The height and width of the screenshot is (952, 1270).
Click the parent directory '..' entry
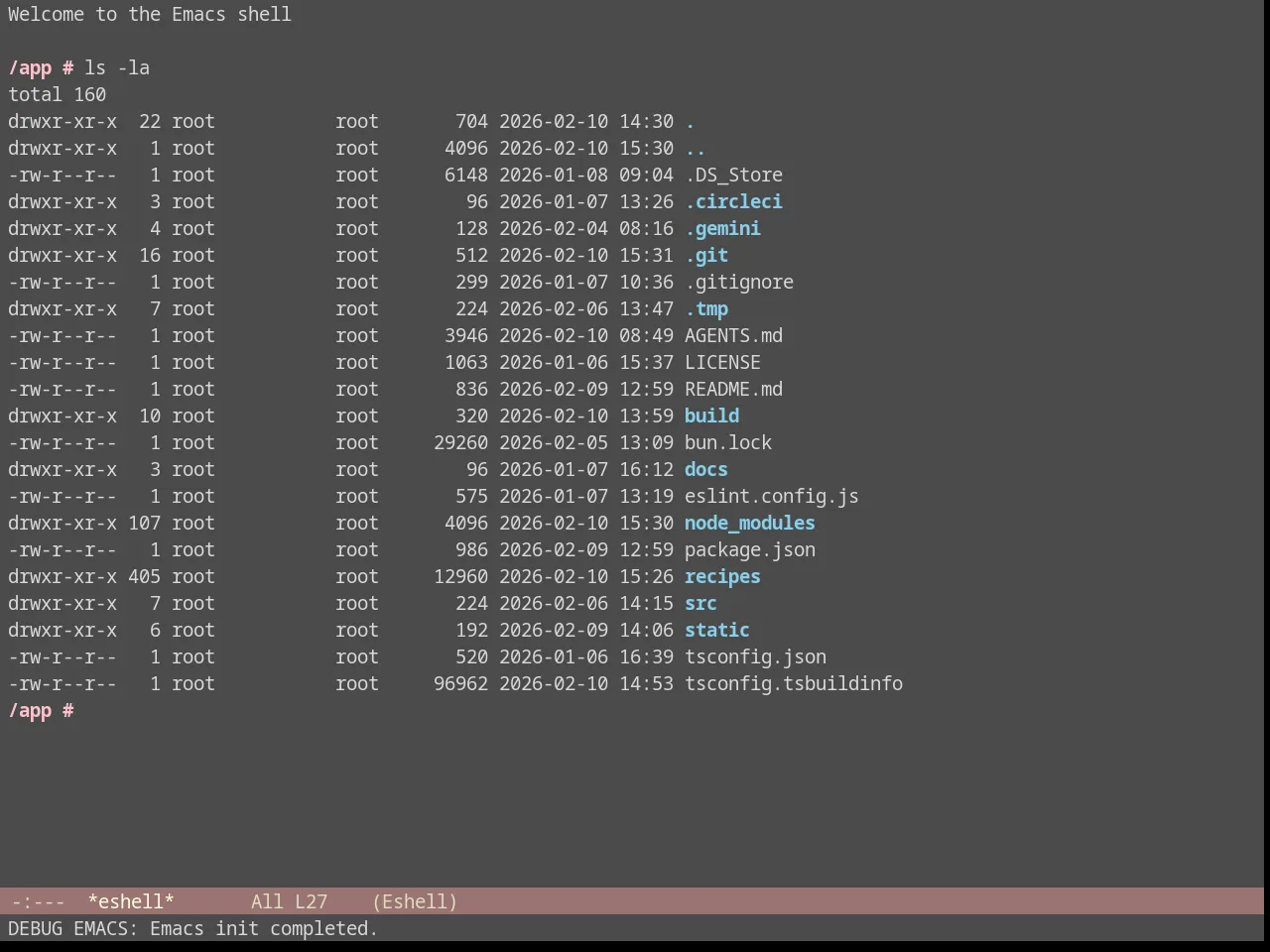tap(696, 148)
